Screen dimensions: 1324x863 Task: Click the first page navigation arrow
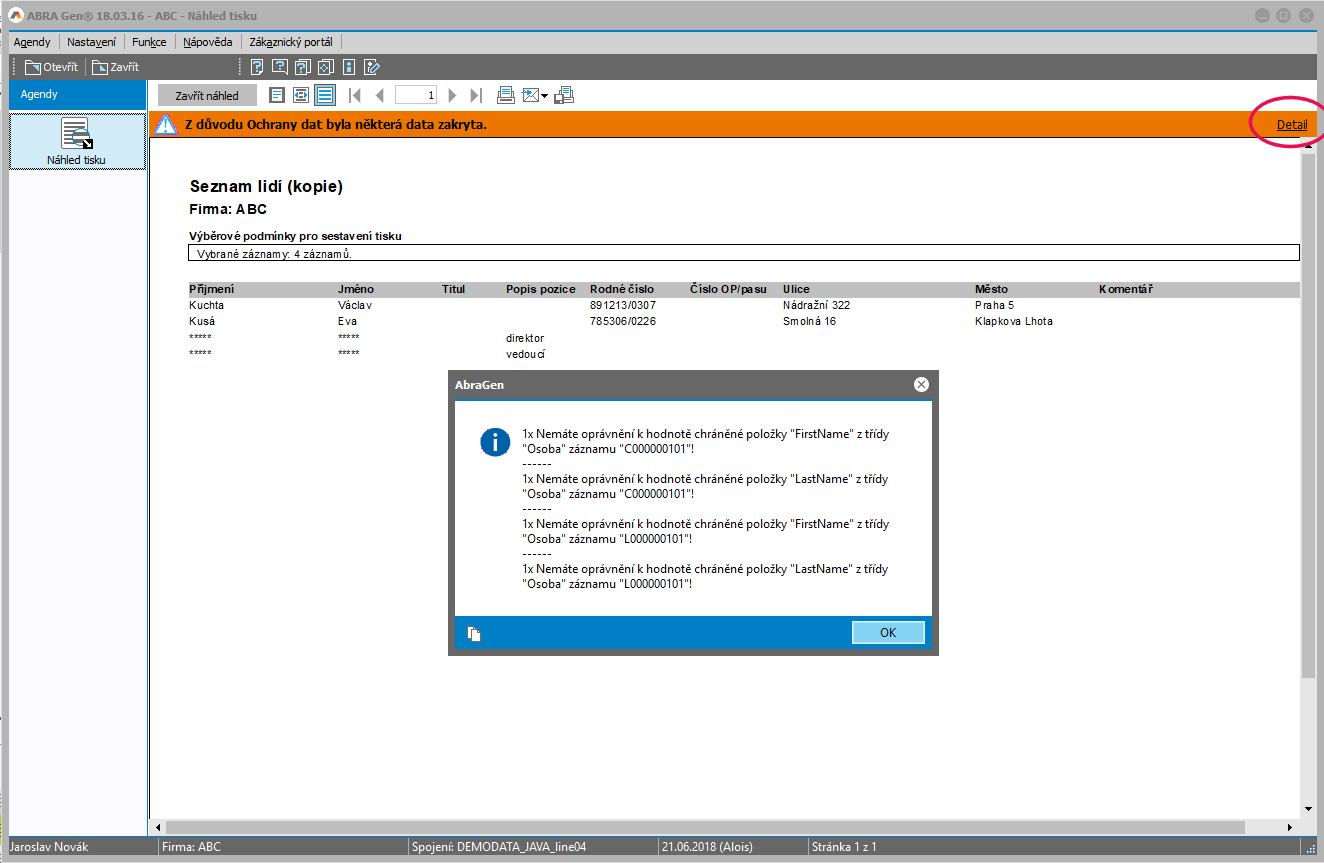click(x=354, y=95)
